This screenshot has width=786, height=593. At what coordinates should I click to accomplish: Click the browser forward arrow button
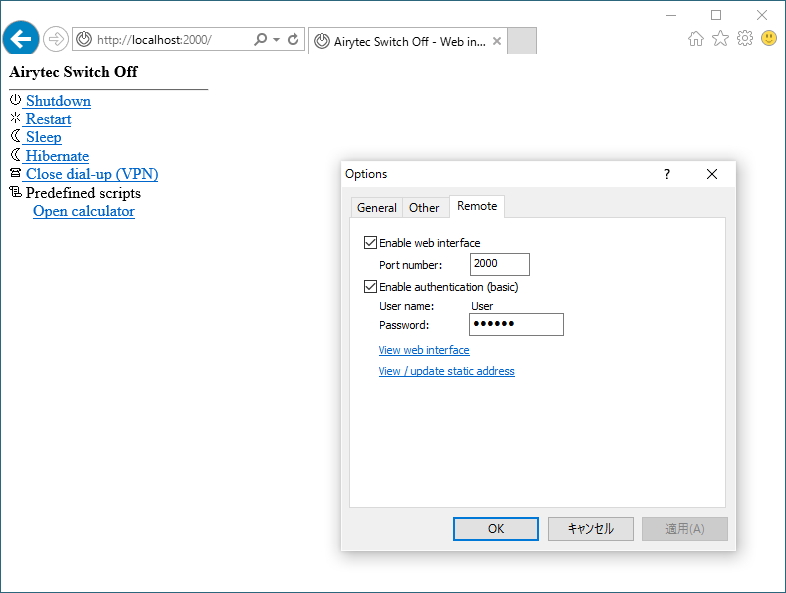(x=55, y=39)
